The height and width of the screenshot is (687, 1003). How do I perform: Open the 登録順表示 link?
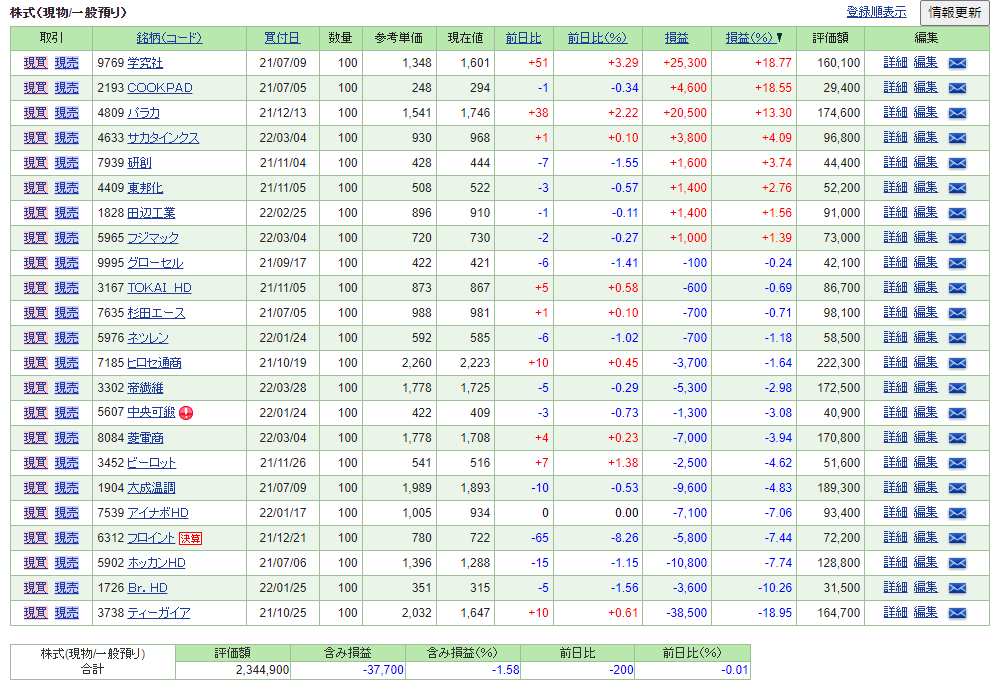(x=876, y=12)
